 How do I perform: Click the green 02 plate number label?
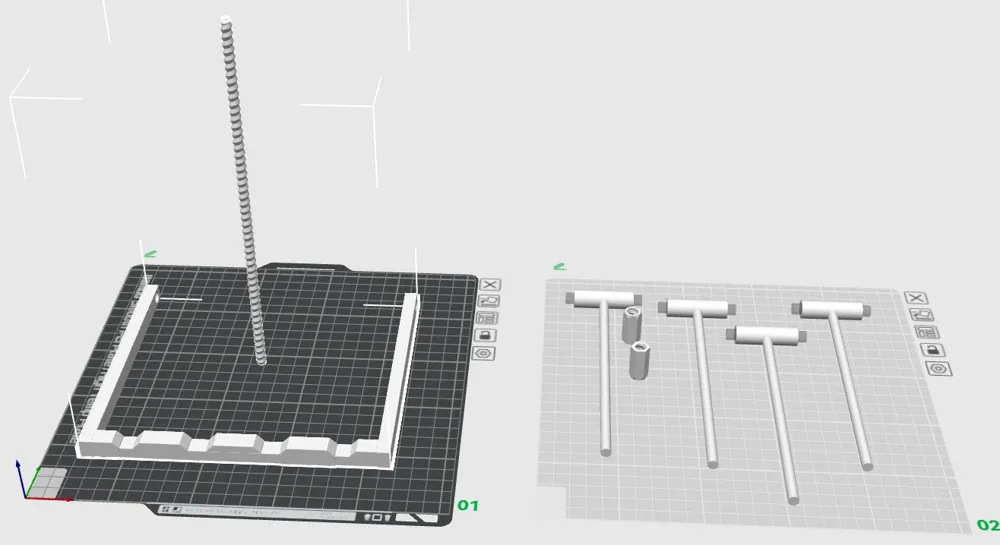coord(987,525)
